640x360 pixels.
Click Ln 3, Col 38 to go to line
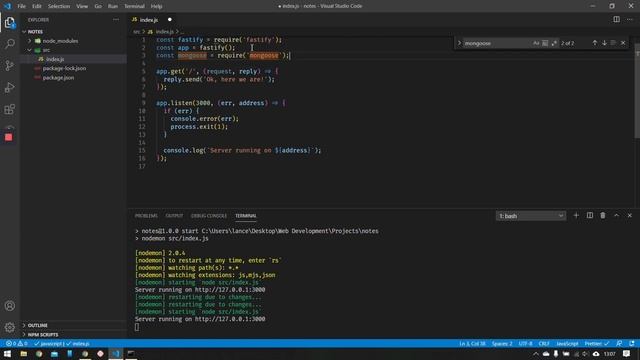pyautogui.click(x=472, y=344)
